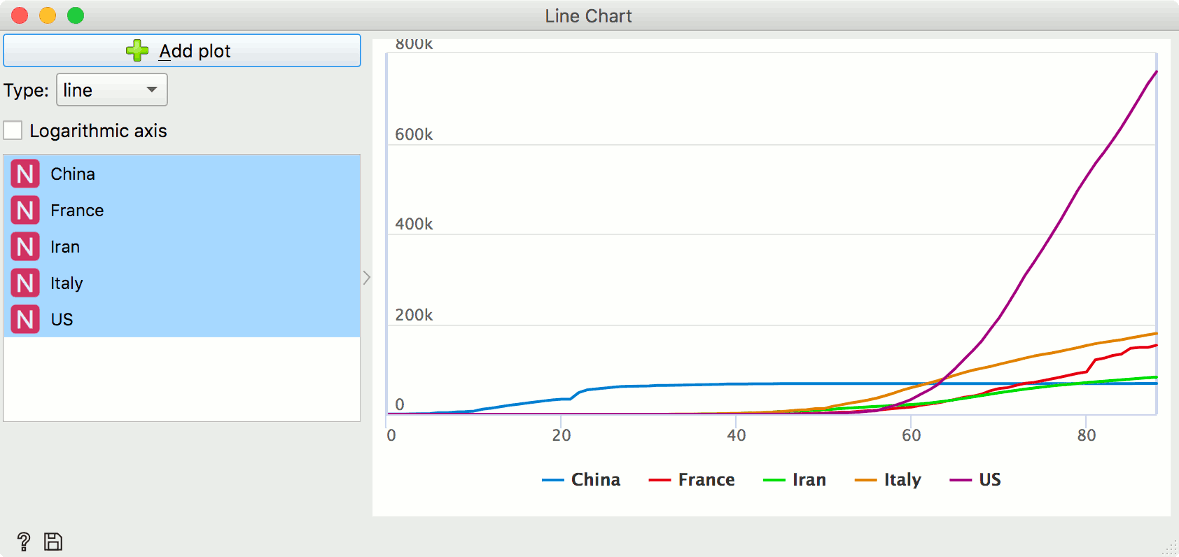Click the 600k y-axis label

[x=414, y=135]
